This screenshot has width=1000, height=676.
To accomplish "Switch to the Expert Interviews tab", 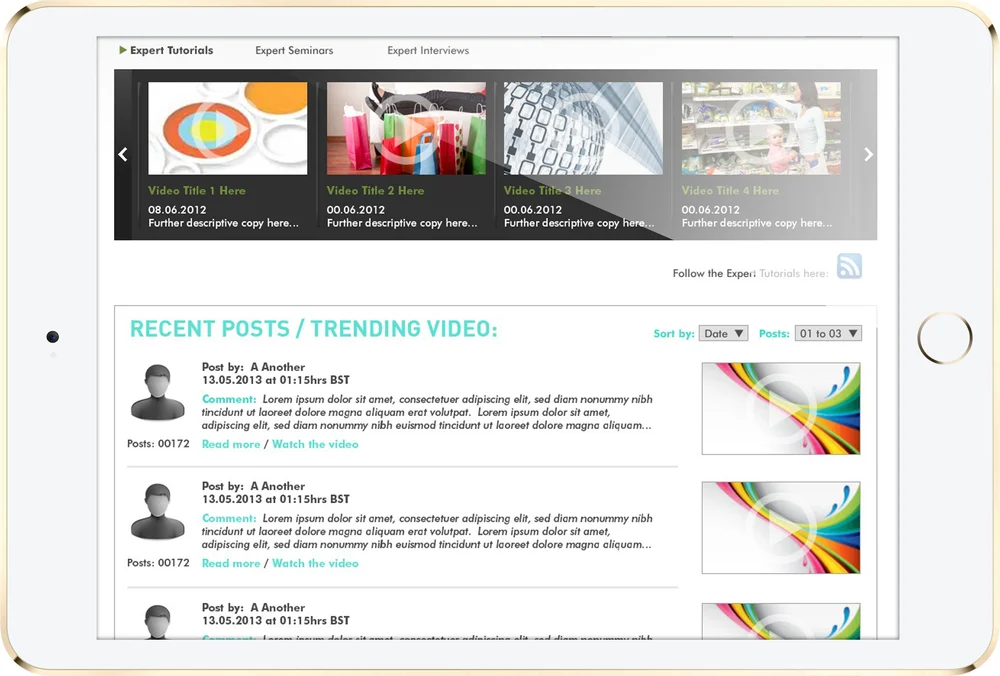I will (428, 50).
